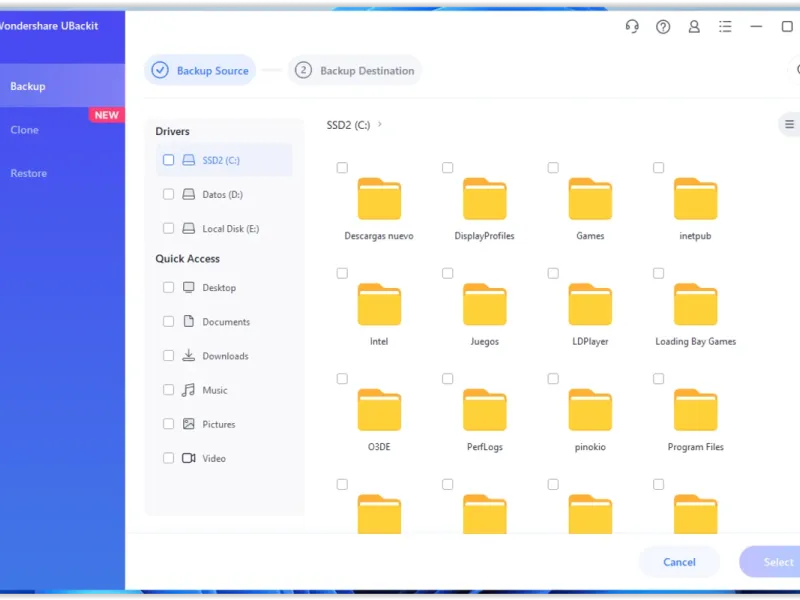
Task: Open the Intel folder icon
Action: point(379,305)
